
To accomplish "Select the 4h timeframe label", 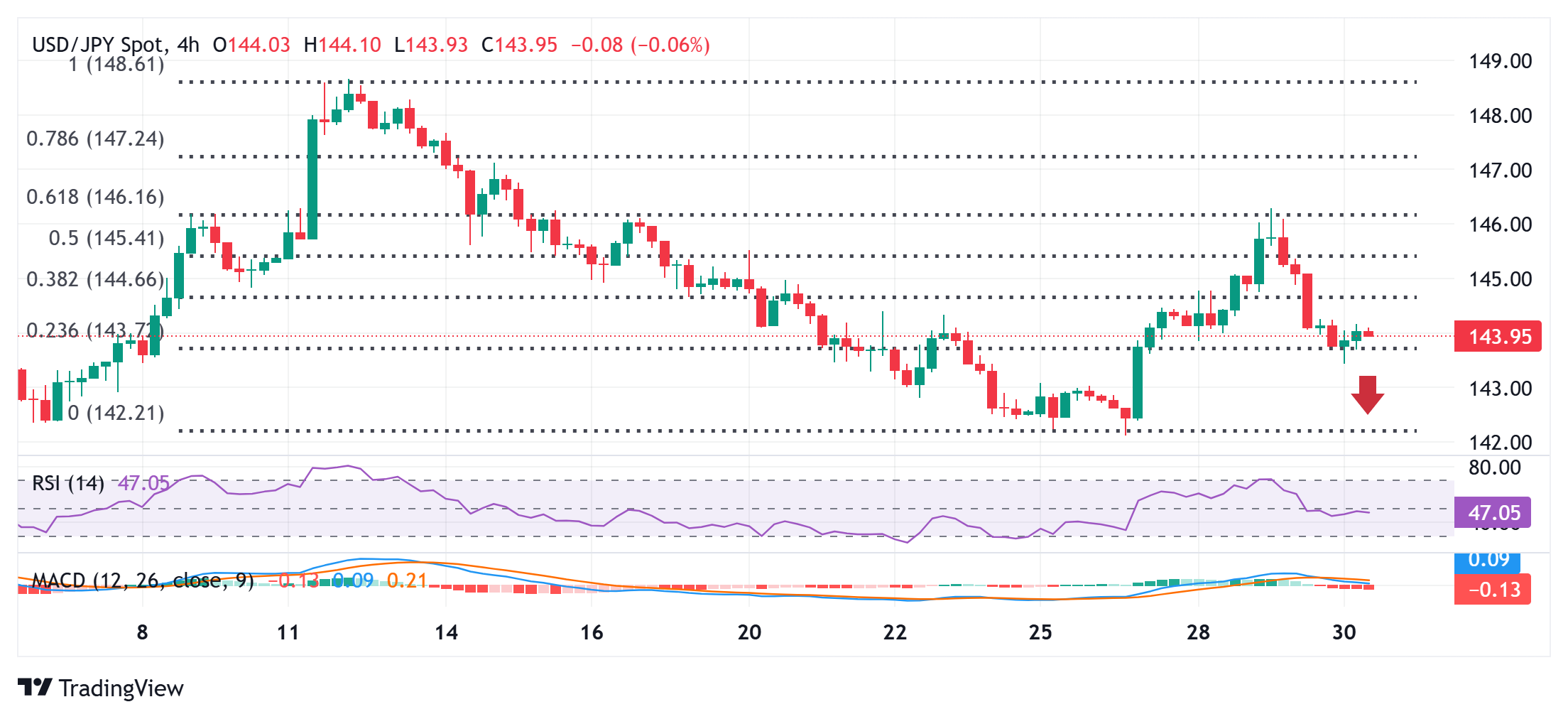I will (188, 45).
